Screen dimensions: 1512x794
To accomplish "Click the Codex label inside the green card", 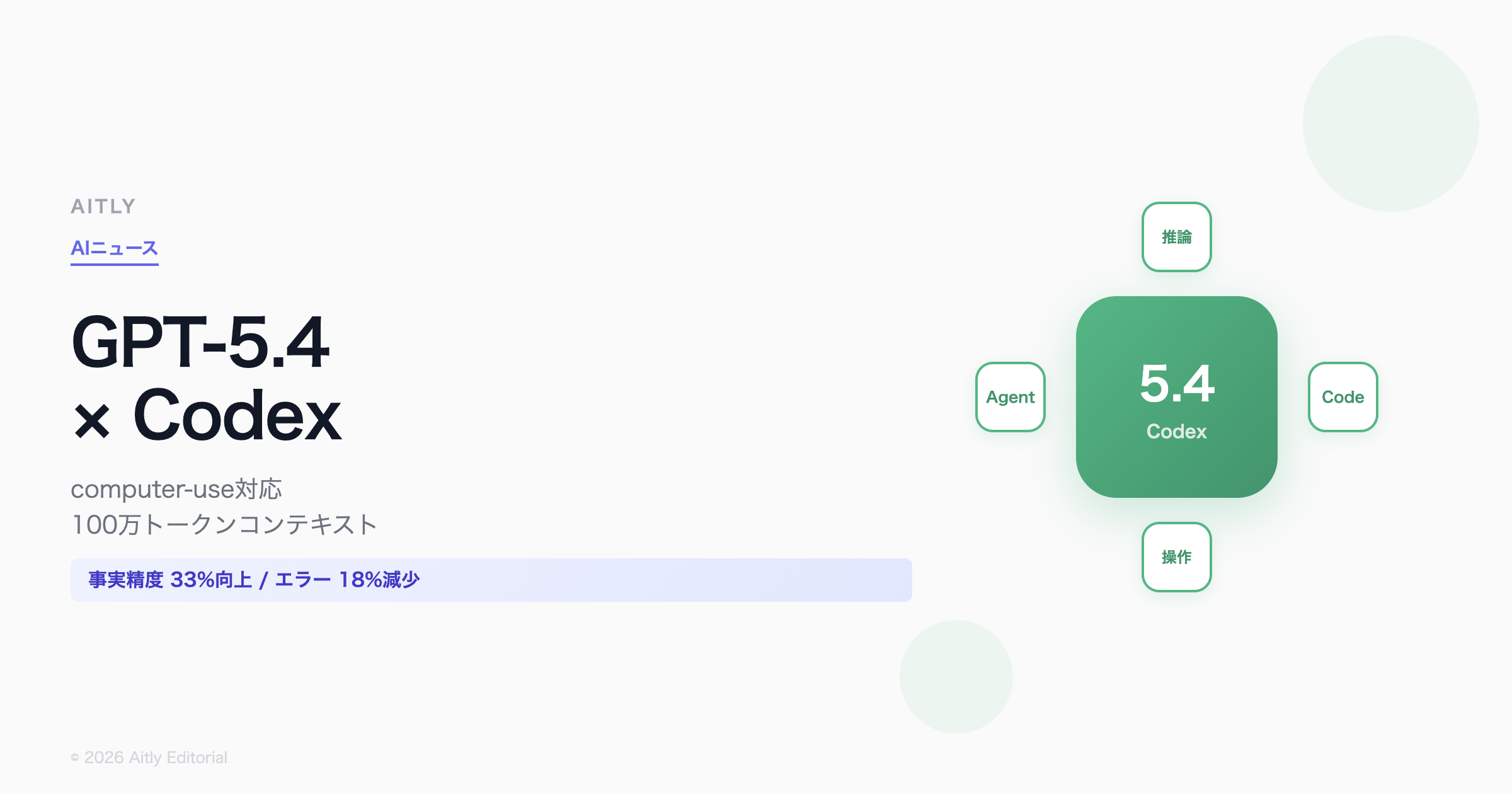I will [1176, 432].
